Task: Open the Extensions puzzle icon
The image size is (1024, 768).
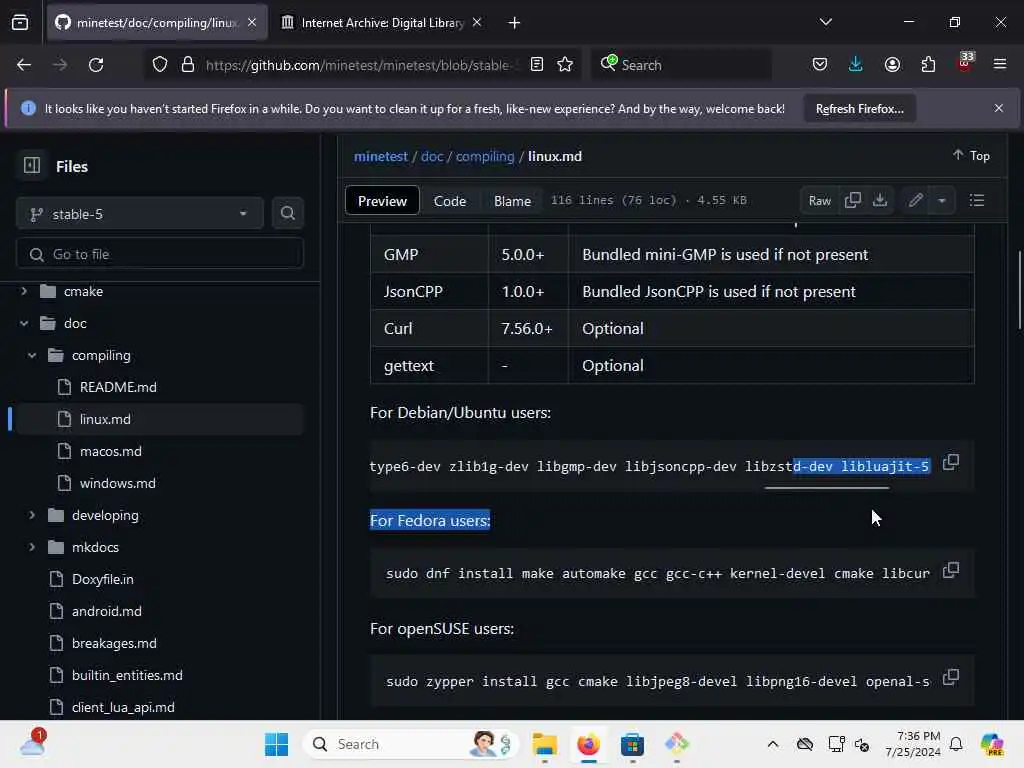Action: (928, 64)
